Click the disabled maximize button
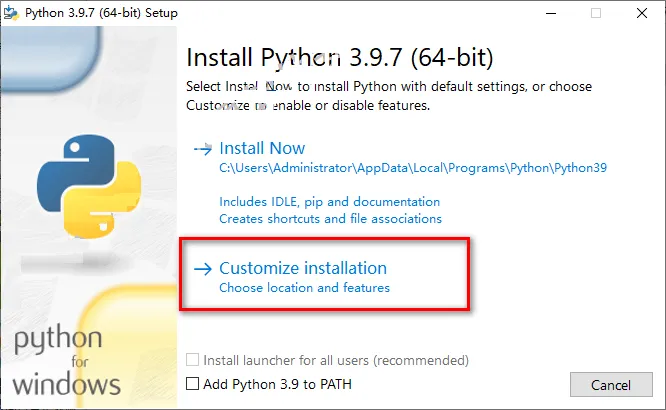Viewport: 666px width, 410px height. point(596,13)
